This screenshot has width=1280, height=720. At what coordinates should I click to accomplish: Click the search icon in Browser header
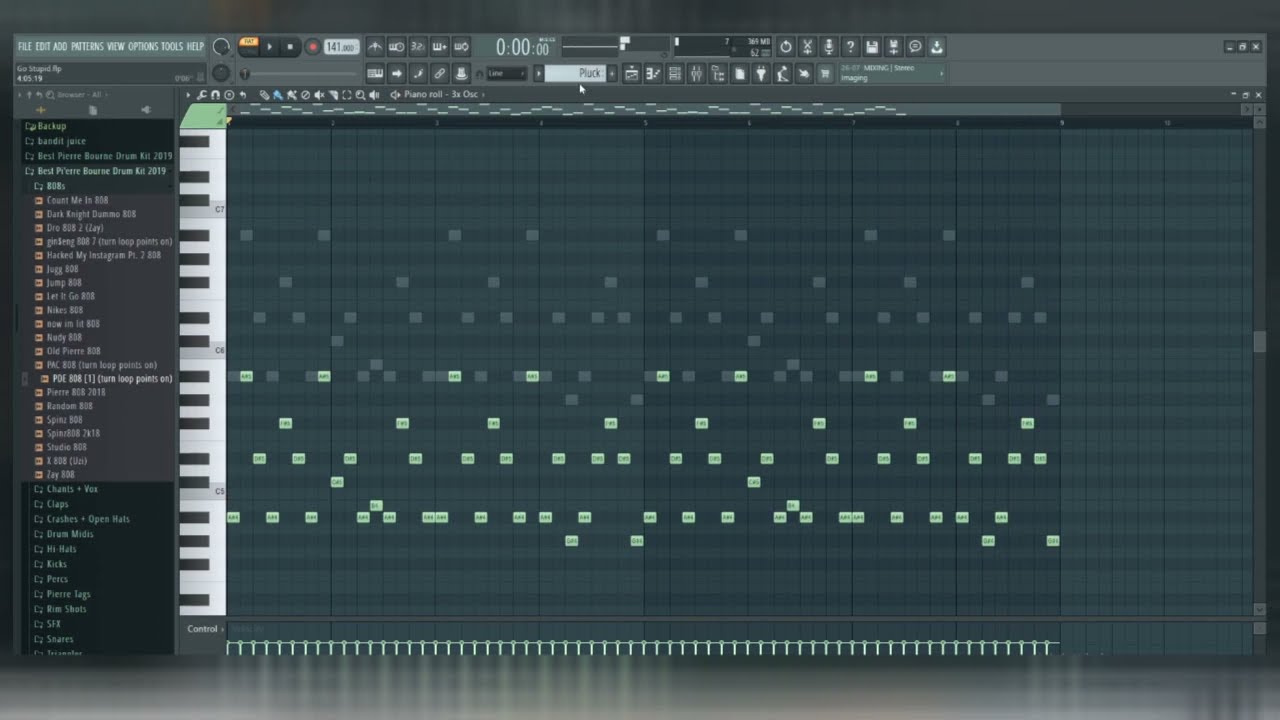(x=50, y=94)
